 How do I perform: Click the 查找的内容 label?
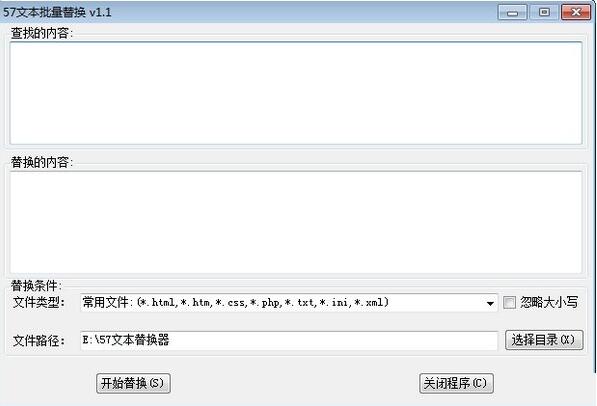coord(42,33)
